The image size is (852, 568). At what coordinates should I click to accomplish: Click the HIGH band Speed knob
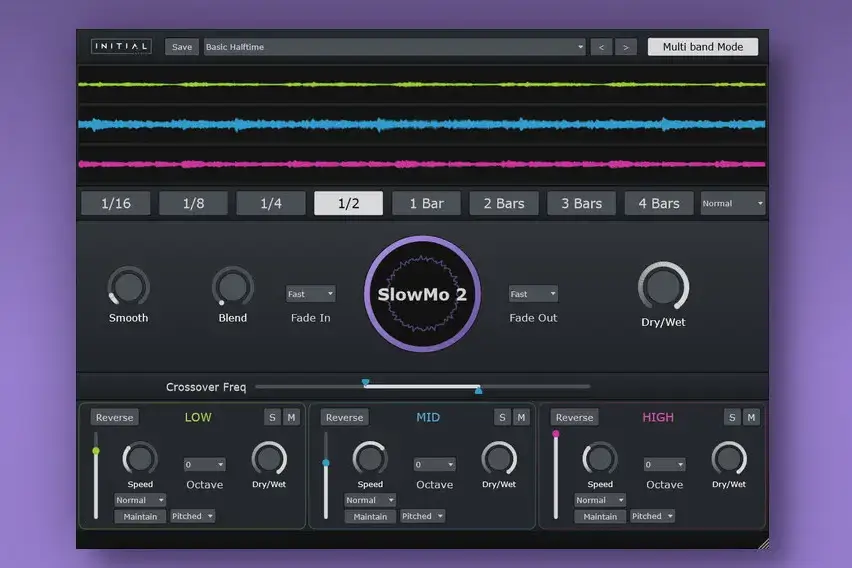click(x=600, y=459)
